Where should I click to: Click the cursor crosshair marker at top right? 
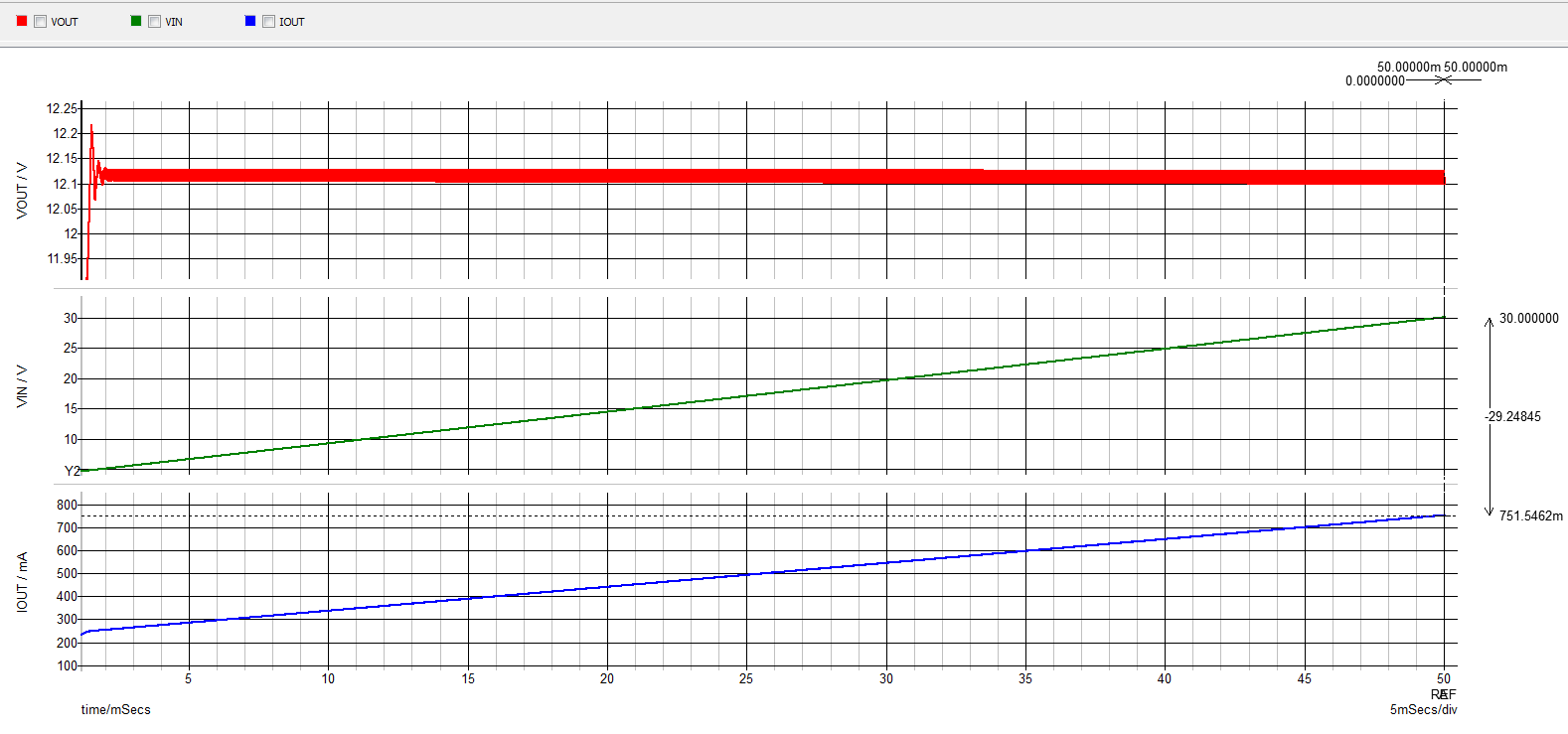(x=1444, y=78)
